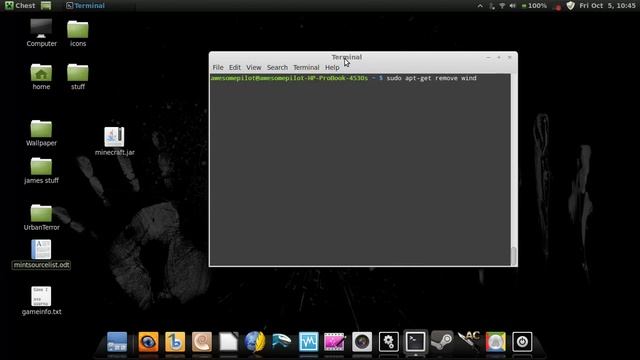Open the Computer desktop icon
Image resolution: width=640 pixels, height=360 pixels.
pos(41,33)
